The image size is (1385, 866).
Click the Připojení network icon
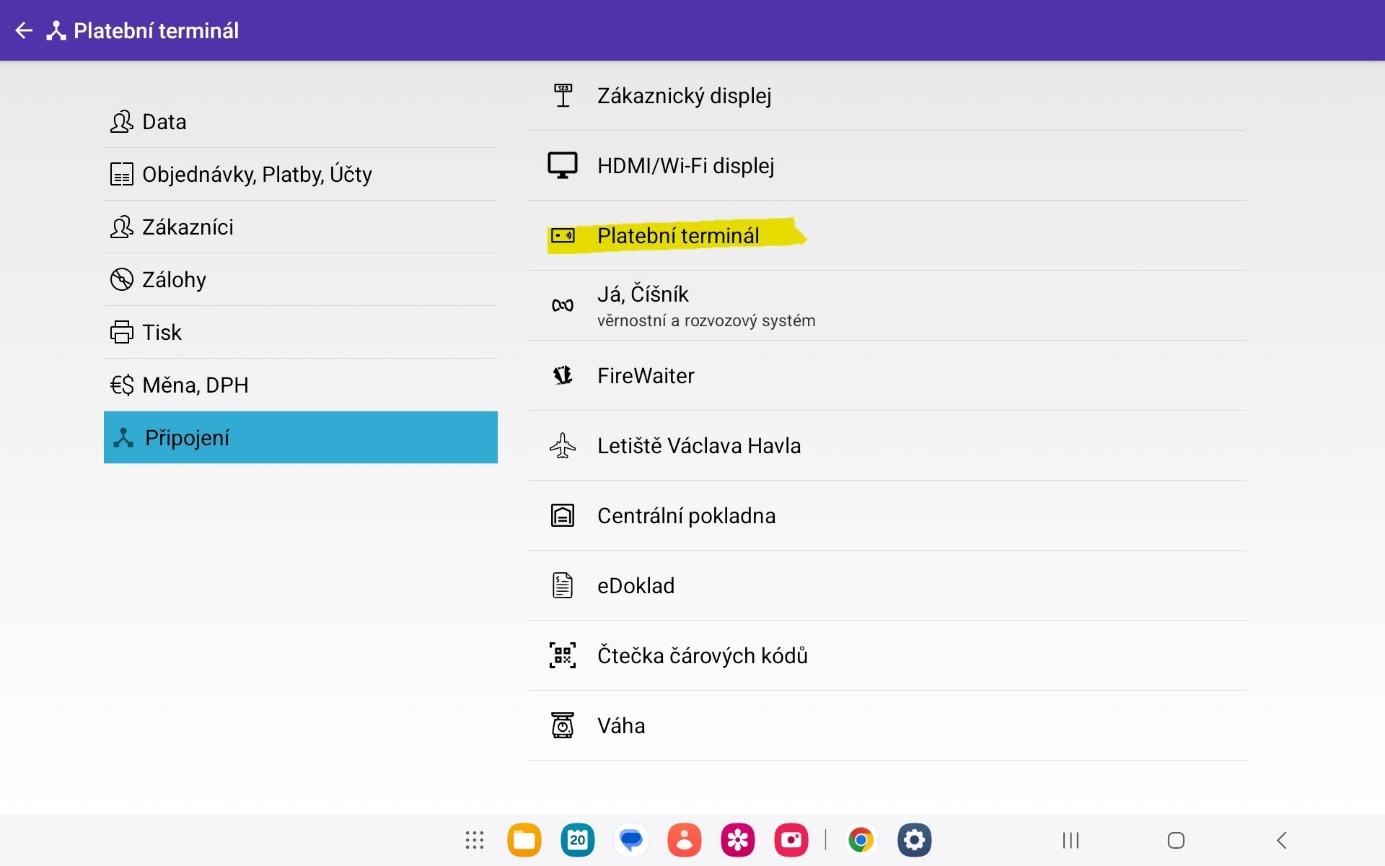click(x=123, y=438)
